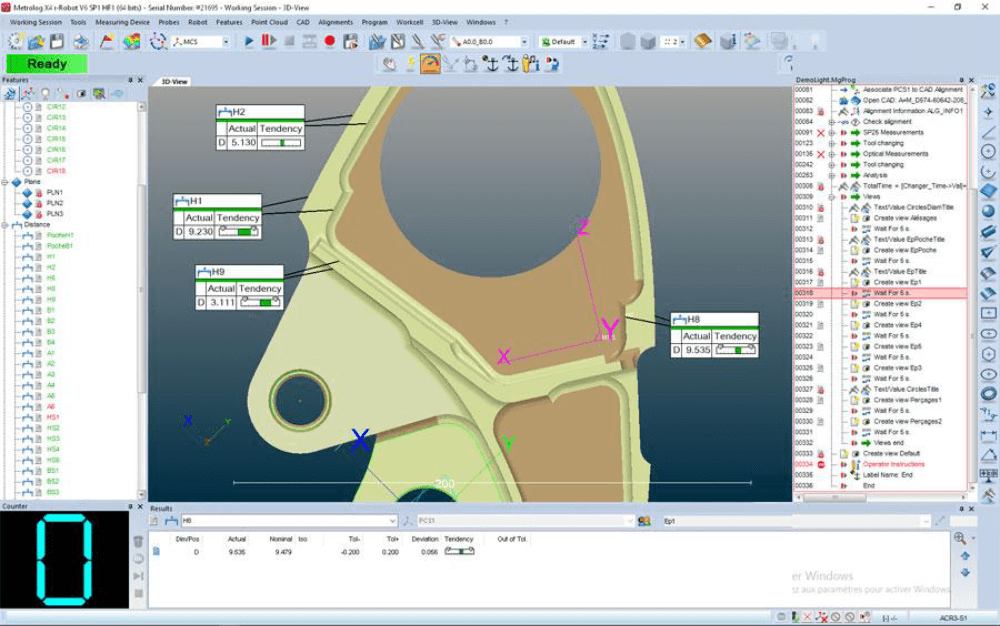The width and height of the screenshot is (1000, 626).
Task: Select the 'Create view Ep2' program line
Action: click(897, 303)
